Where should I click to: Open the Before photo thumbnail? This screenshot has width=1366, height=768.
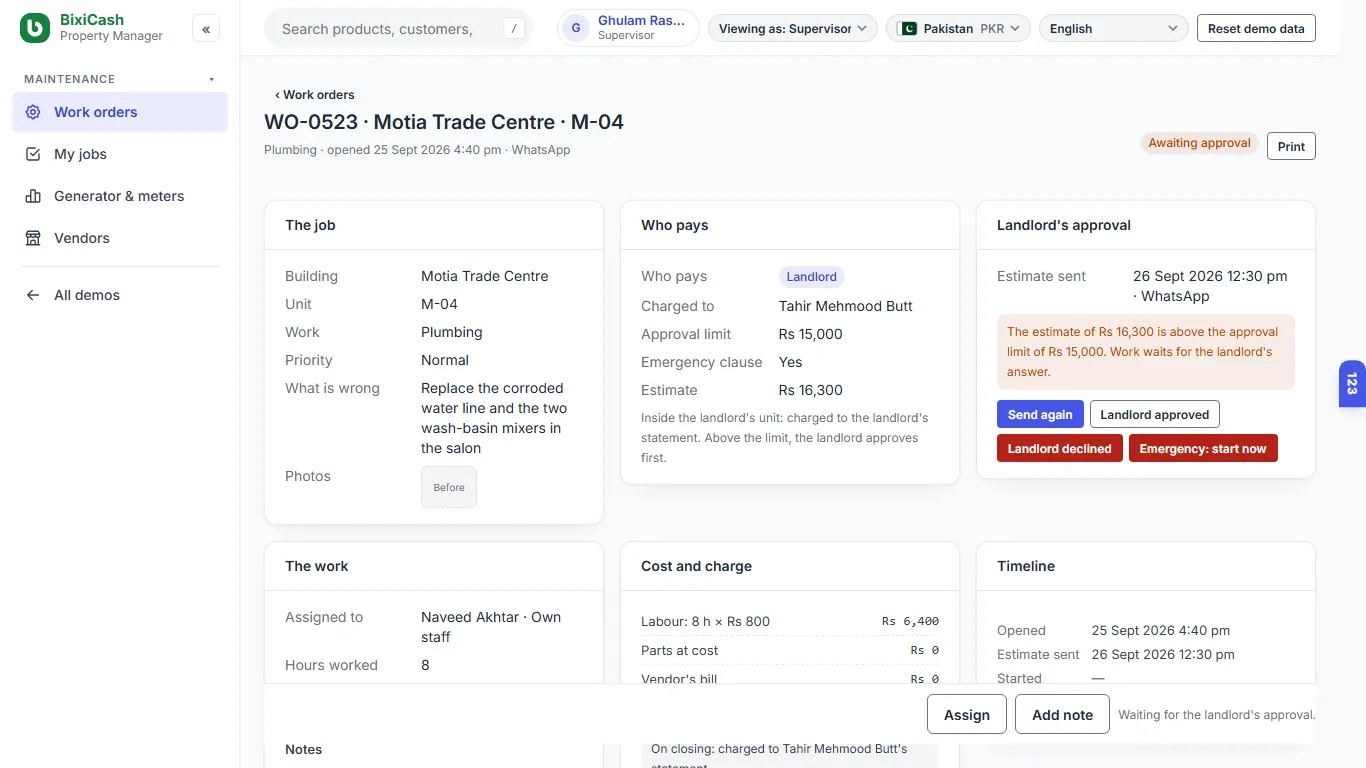click(x=449, y=487)
